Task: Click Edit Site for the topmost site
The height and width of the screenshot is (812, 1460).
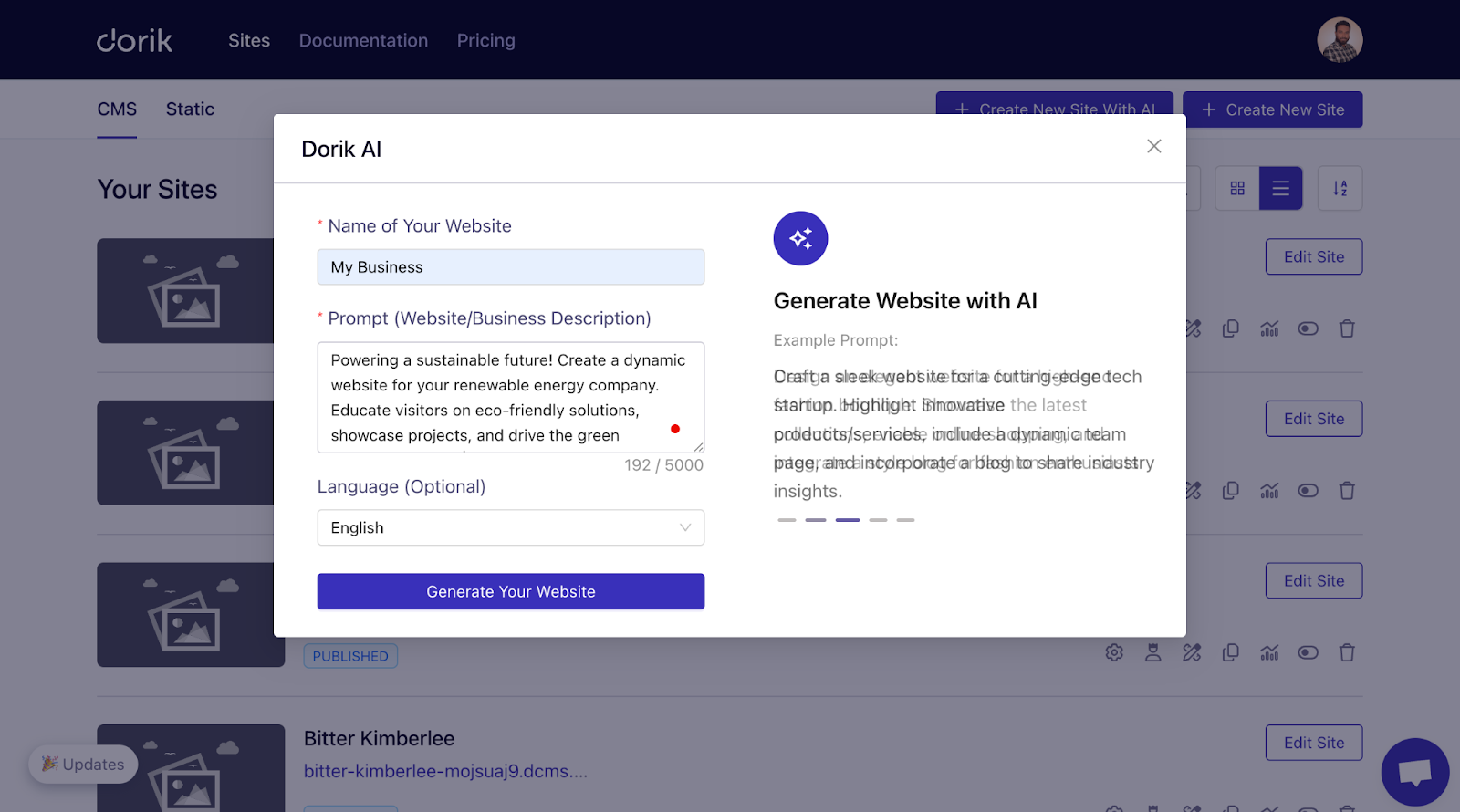Action: click(x=1313, y=256)
